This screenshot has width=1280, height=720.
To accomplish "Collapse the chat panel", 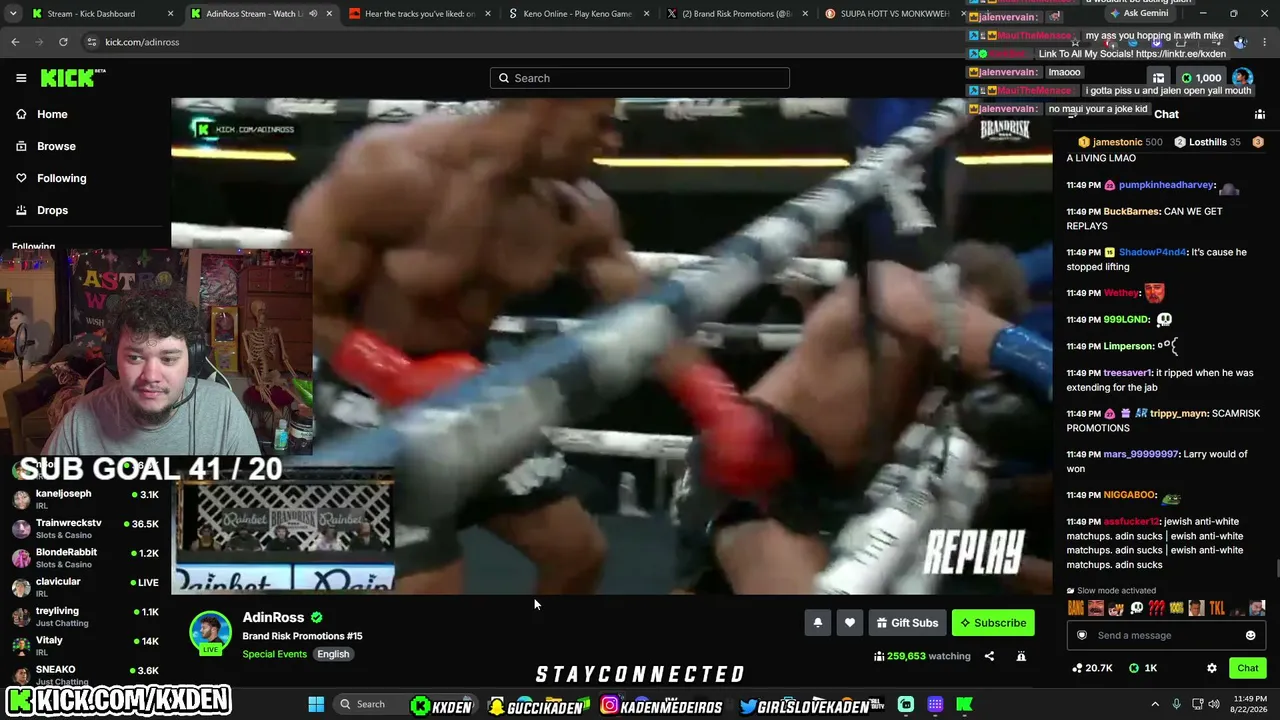I will pyautogui.click(x=1072, y=114).
